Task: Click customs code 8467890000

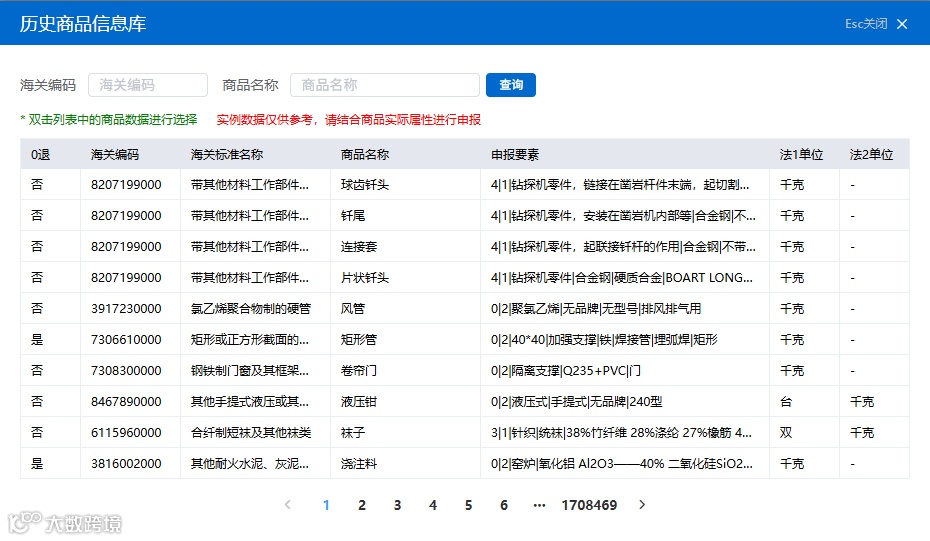Action: pos(126,402)
